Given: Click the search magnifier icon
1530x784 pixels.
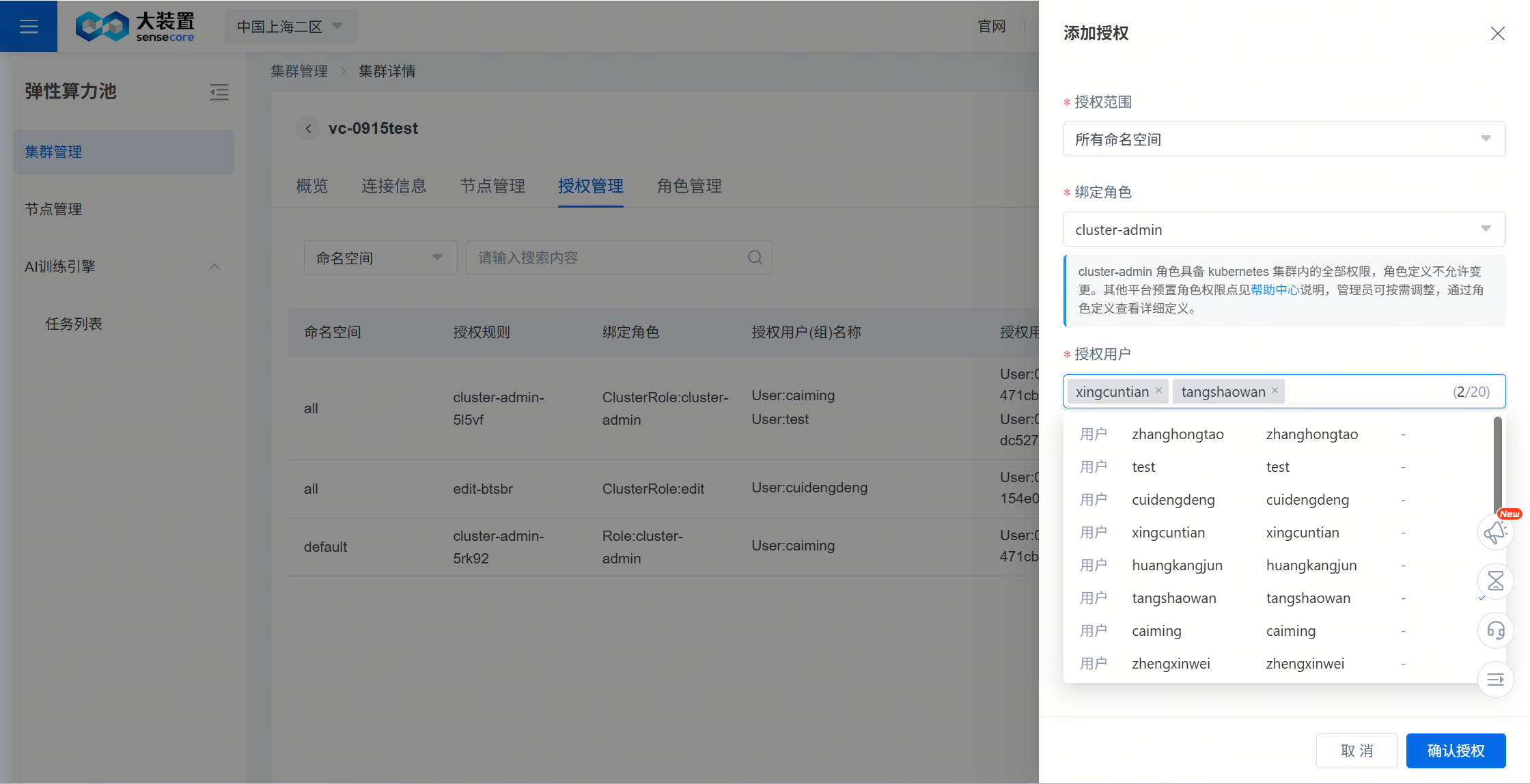Looking at the screenshot, I should pos(755,257).
